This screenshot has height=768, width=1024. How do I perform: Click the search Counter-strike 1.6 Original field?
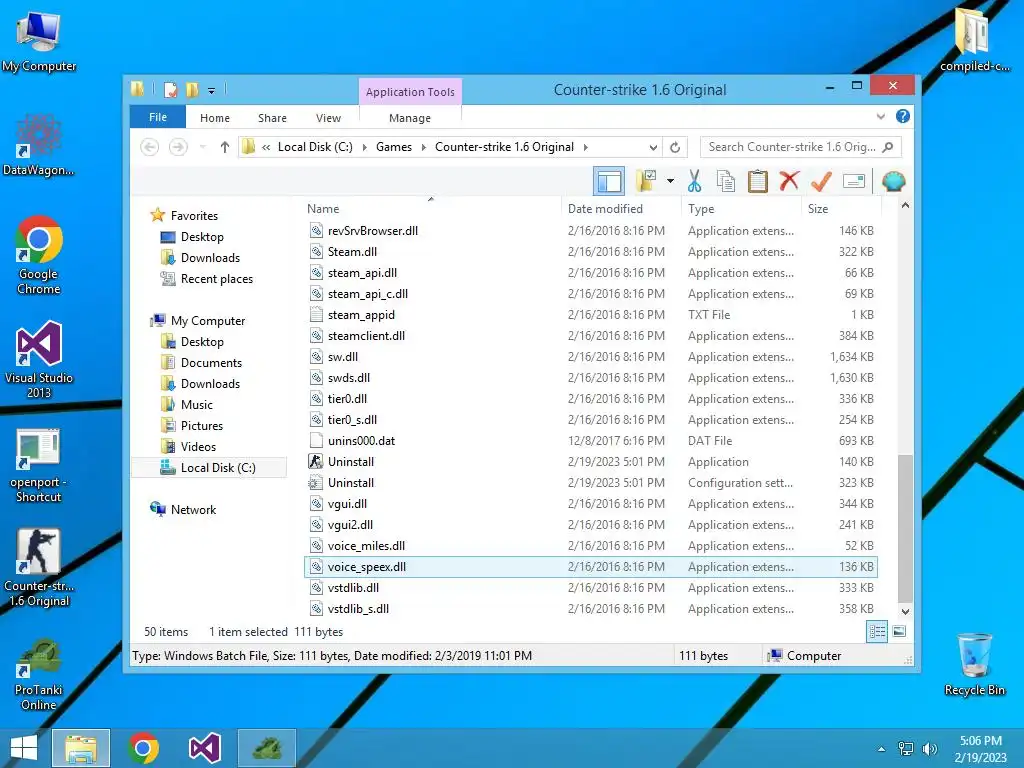[801, 147]
